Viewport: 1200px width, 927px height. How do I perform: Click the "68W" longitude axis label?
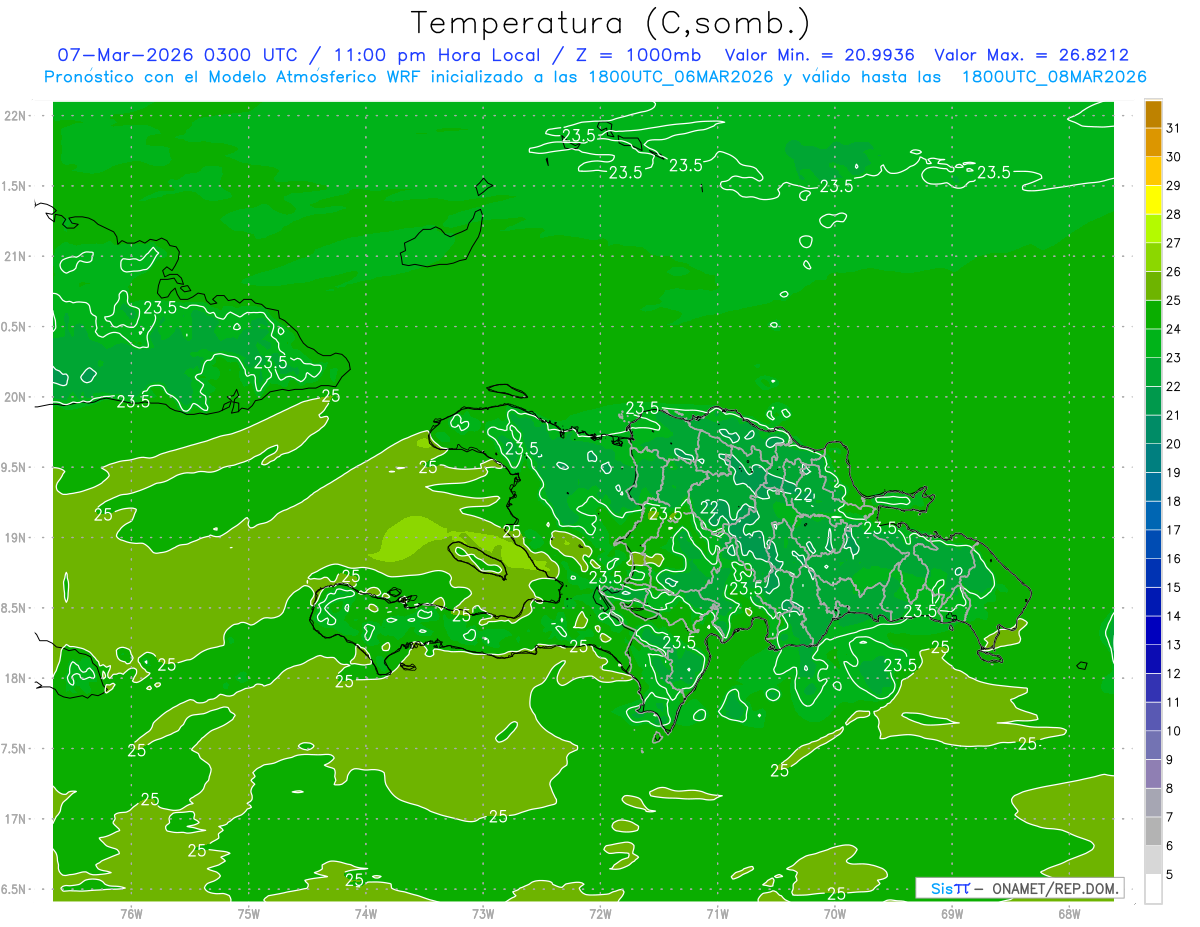coord(1069,913)
